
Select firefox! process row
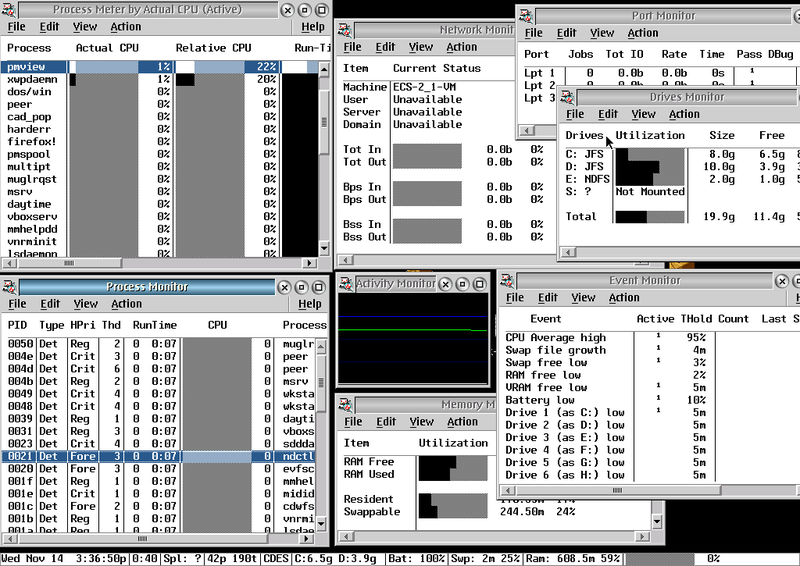(160, 142)
